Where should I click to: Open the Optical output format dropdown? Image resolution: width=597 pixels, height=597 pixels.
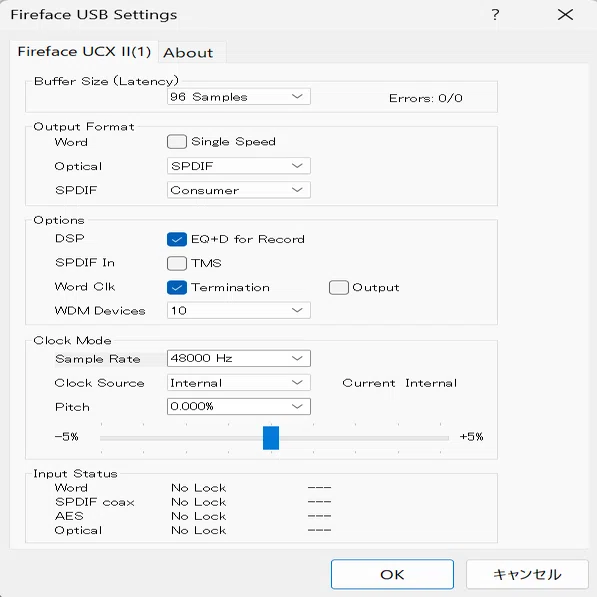[239, 166]
